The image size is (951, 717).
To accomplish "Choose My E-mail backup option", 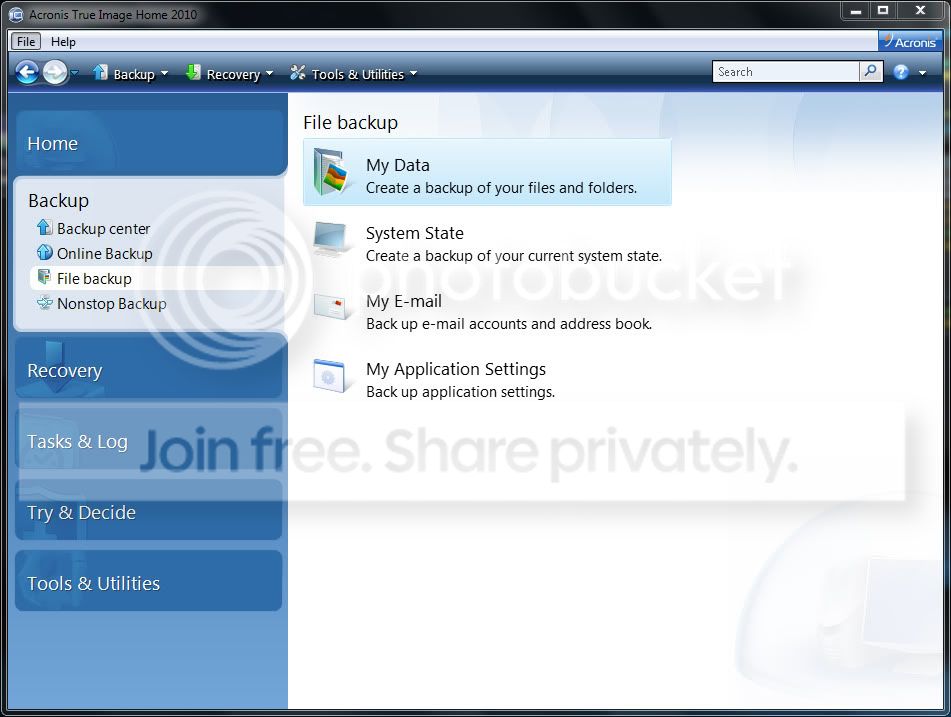I will click(403, 301).
